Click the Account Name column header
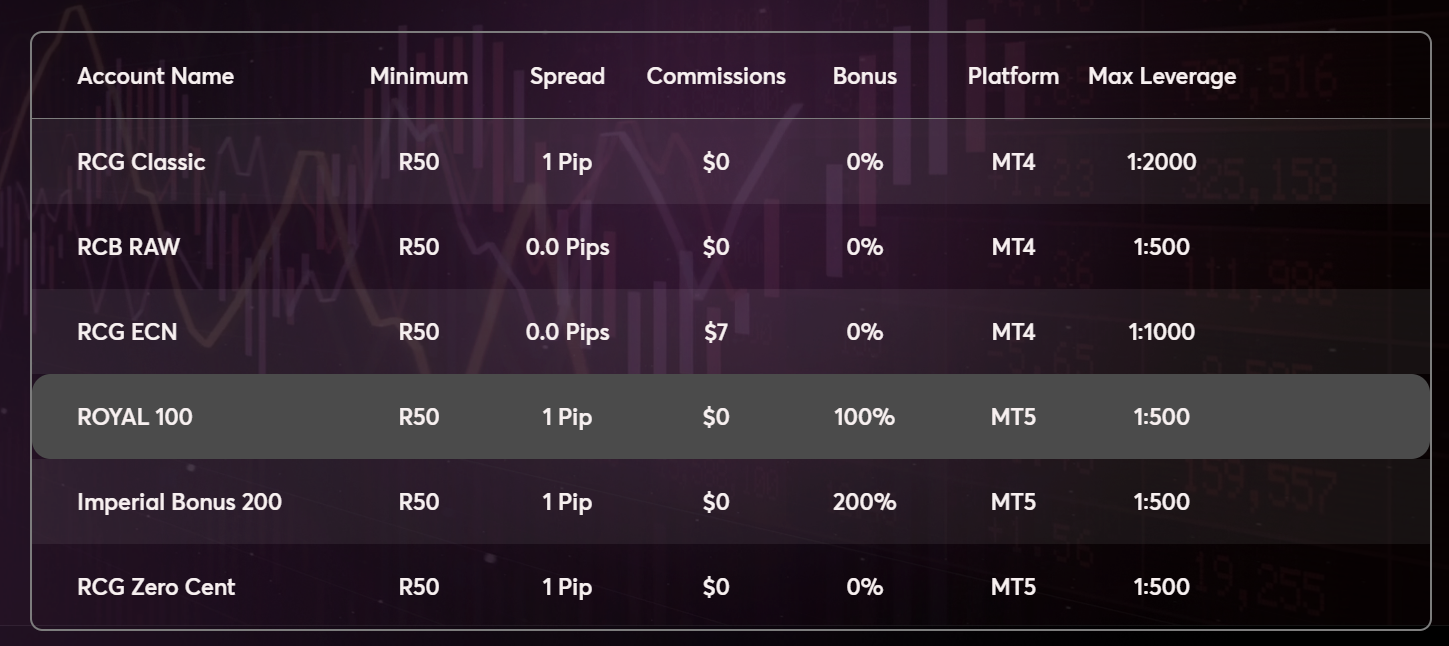Image resolution: width=1449 pixels, height=646 pixels. [155, 76]
